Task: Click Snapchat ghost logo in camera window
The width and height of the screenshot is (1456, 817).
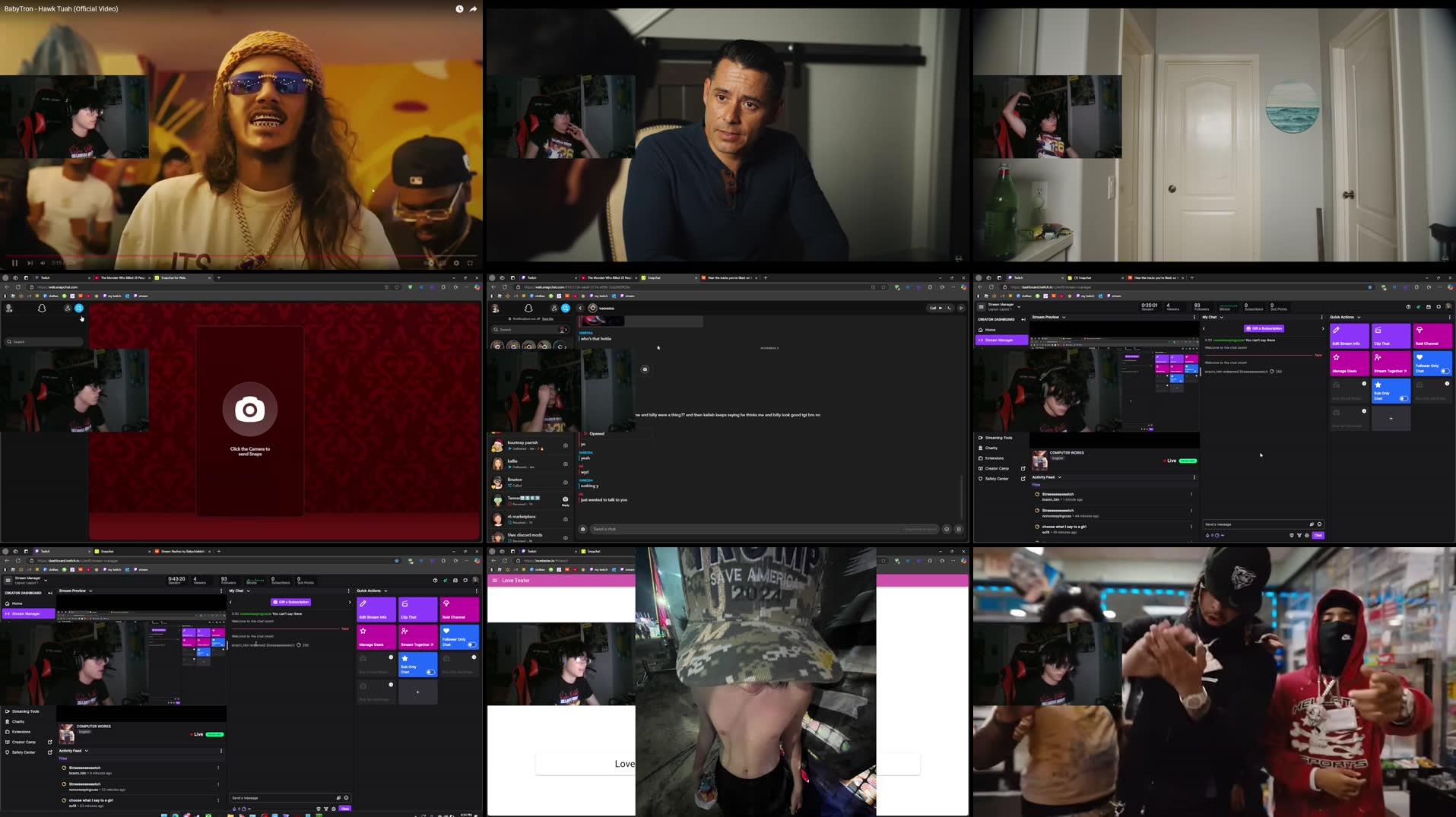Action: coord(42,308)
